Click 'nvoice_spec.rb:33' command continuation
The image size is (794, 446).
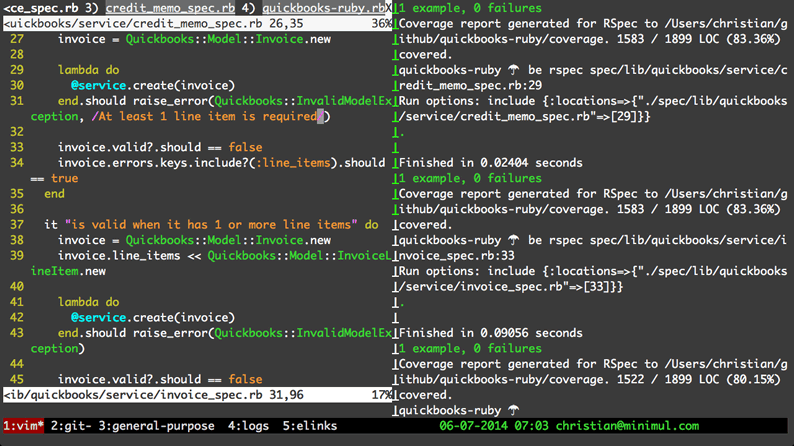coord(457,256)
